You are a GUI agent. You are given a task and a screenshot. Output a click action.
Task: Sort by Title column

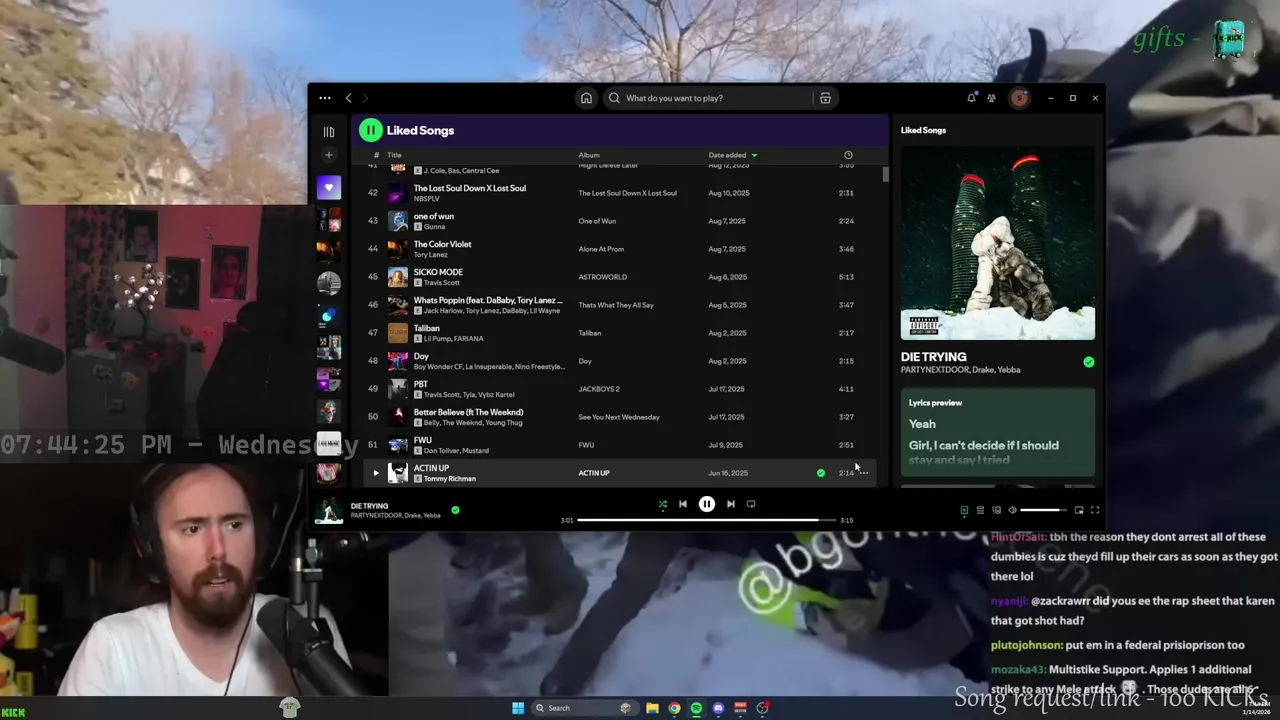[x=394, y=155]
